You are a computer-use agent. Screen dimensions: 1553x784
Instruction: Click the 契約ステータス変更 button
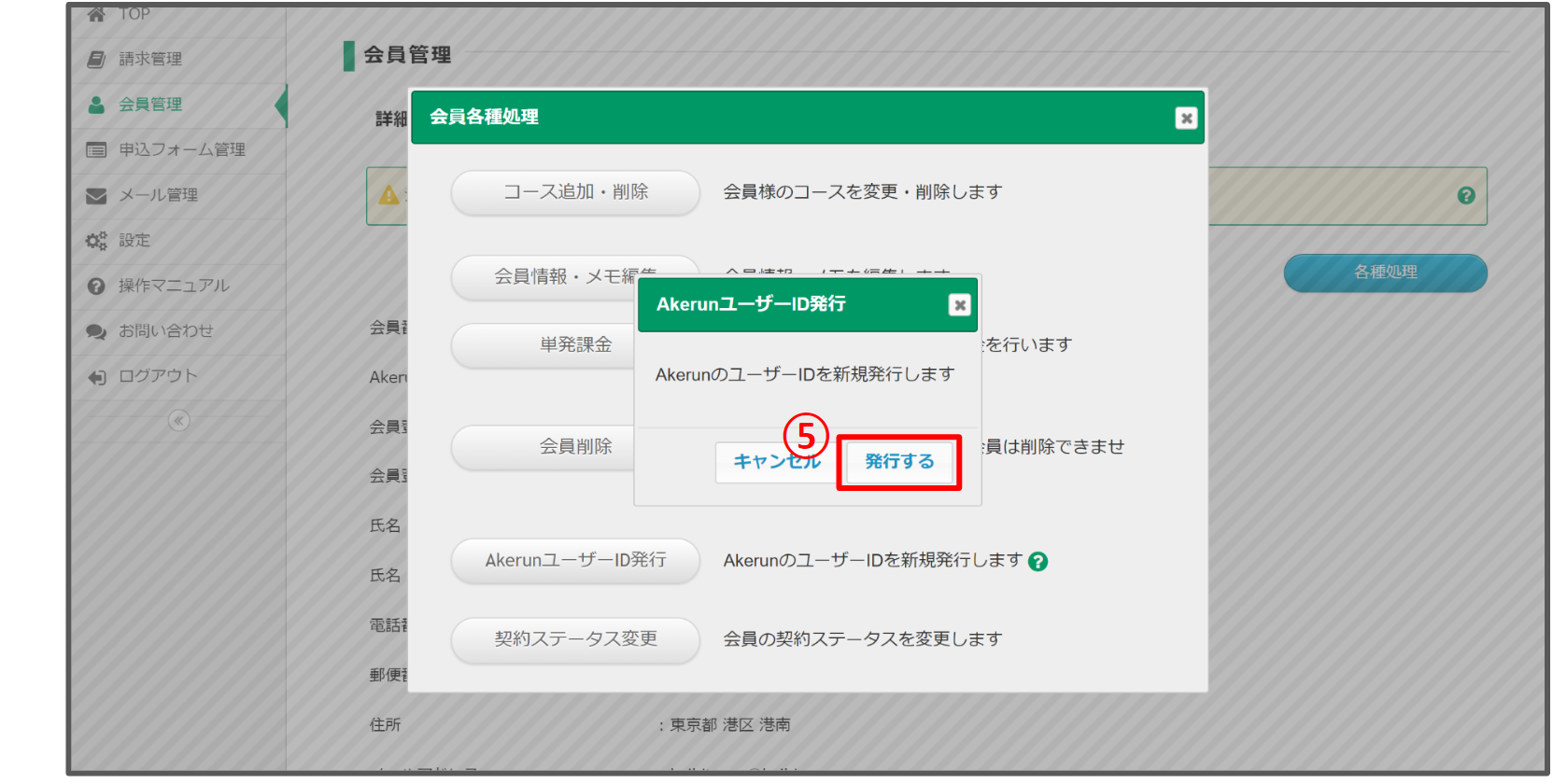pyautogui.click(x=575, y=639)
